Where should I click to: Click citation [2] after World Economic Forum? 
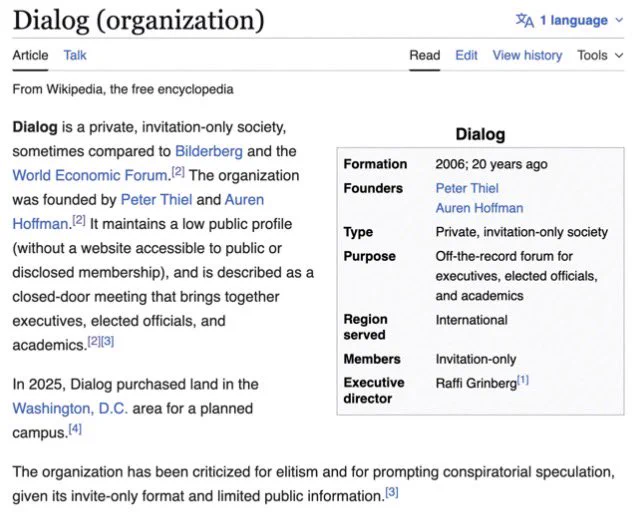pyautogui.click(x=178, y=172)
